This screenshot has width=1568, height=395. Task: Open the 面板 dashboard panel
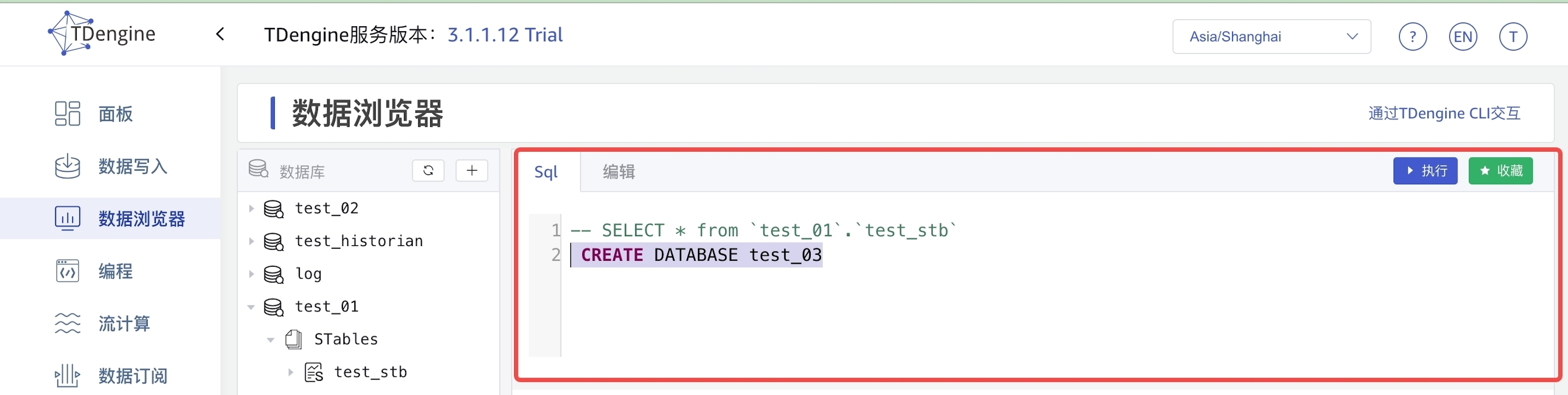[114, 113]
